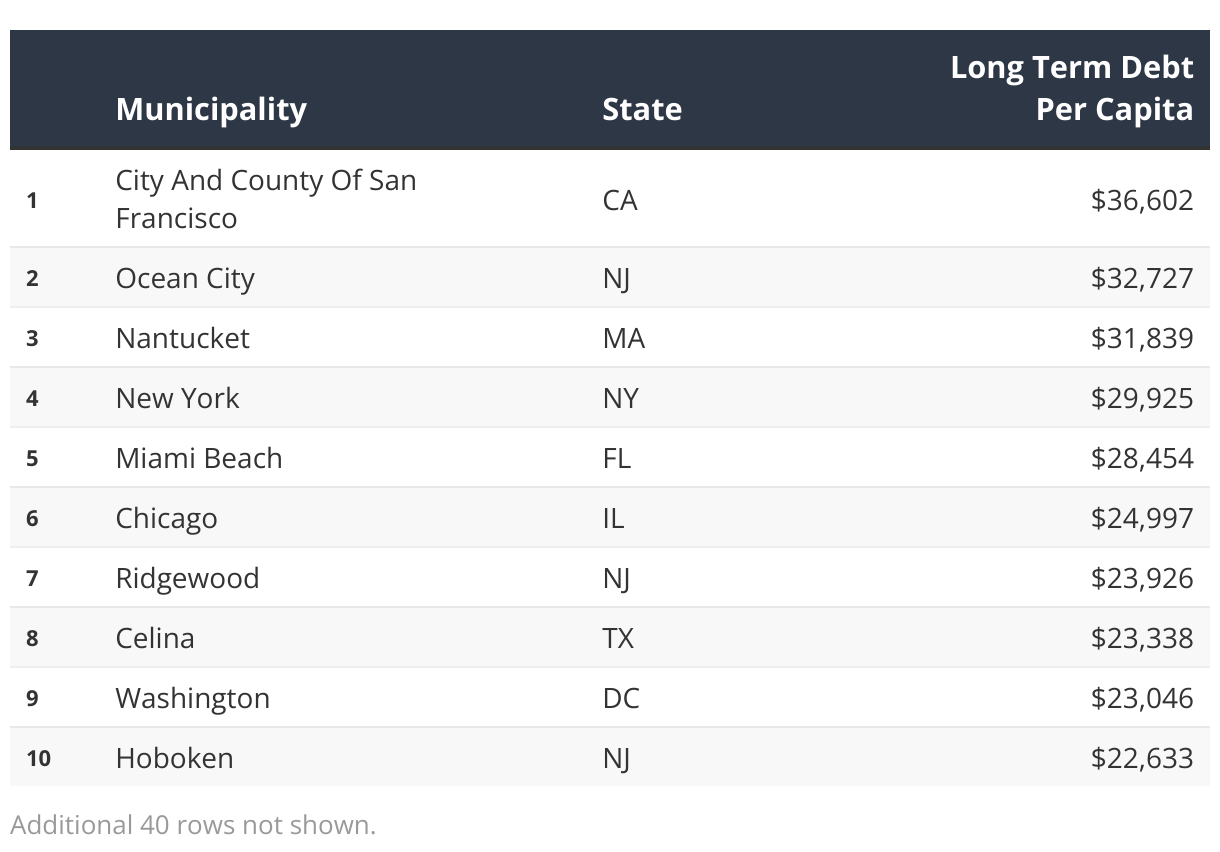The width and height of the screenshot is (1220, 852).
Task: Click the Ridgewood row name
Action: coord(187,578)
